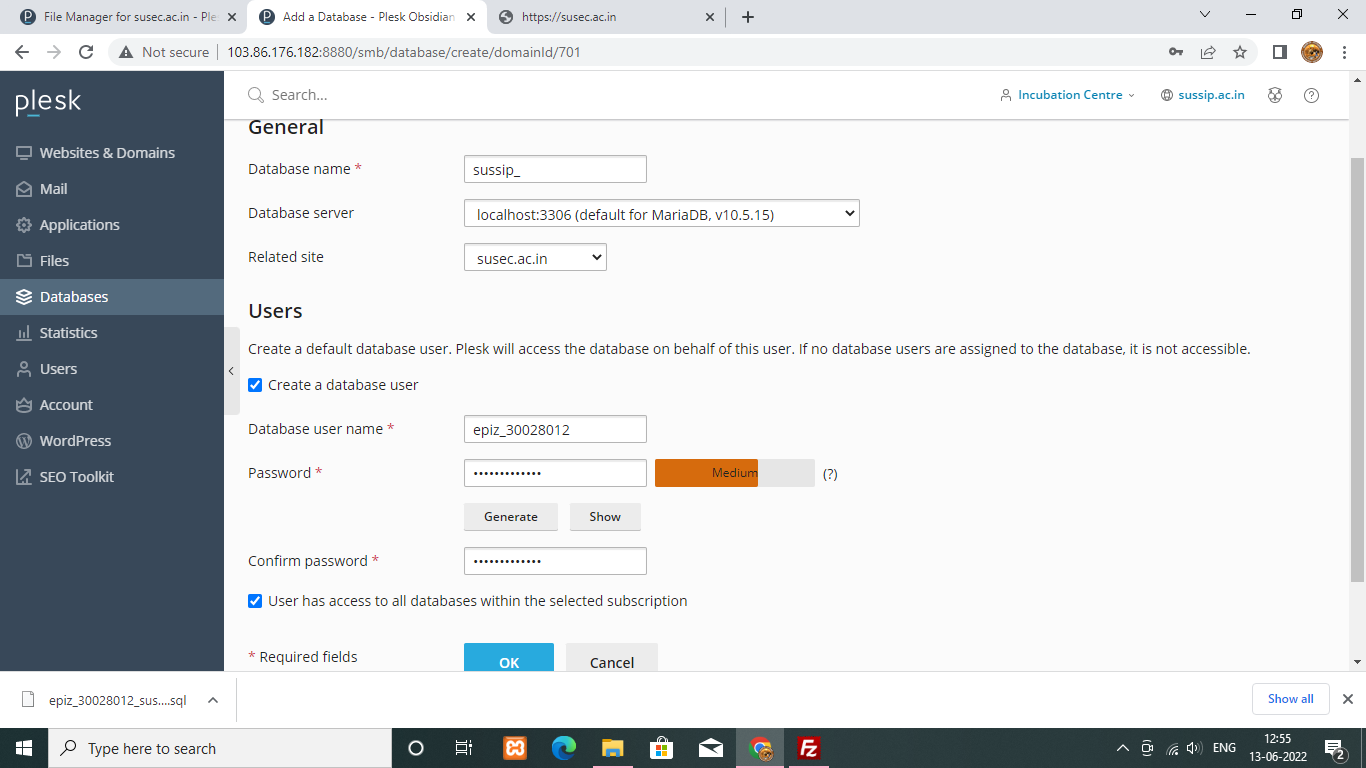Click the Generate password button
Screen dimensions: 1366x768
(511, 517)
